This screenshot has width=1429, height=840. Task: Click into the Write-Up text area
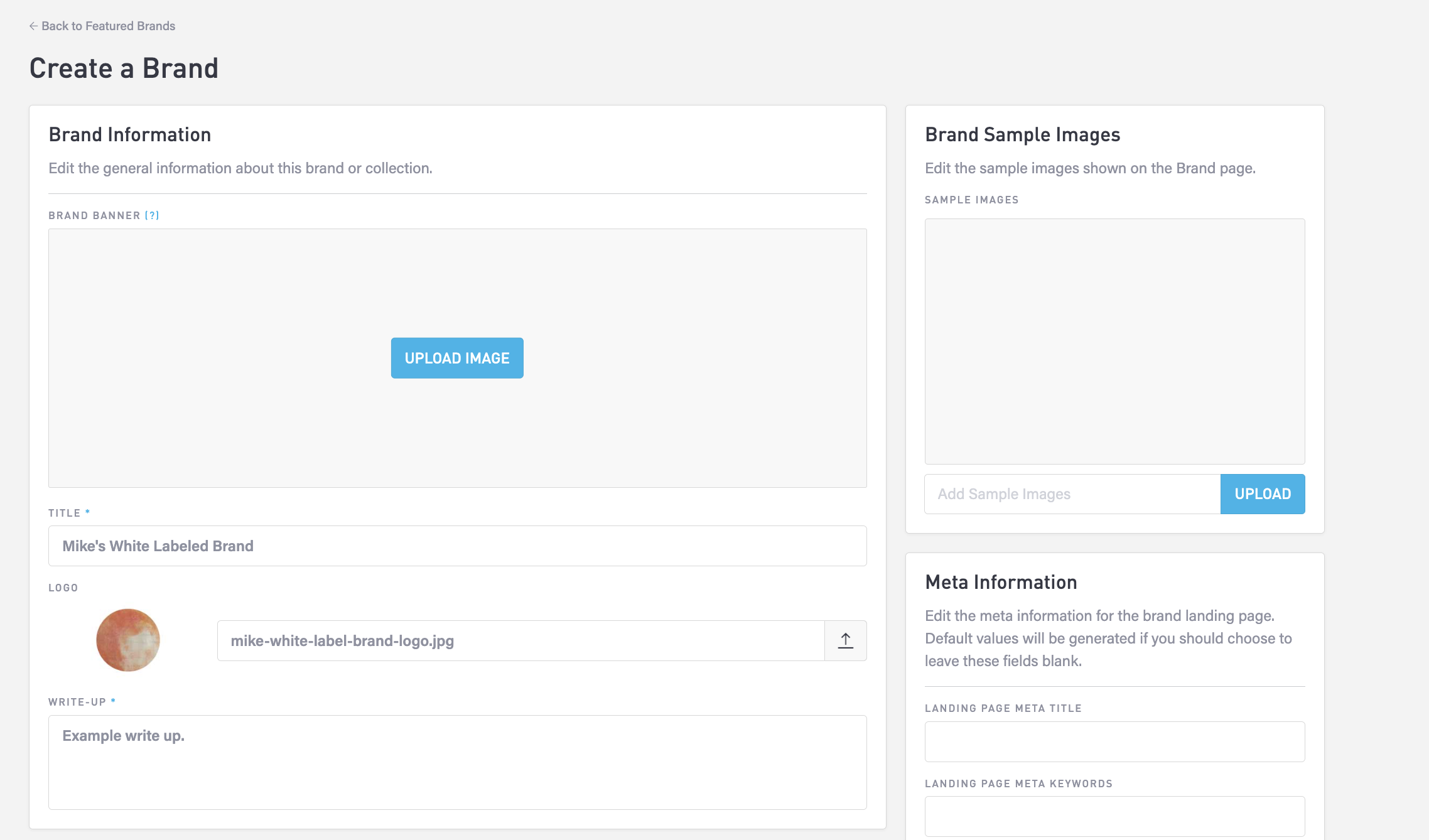coord(457,762)
